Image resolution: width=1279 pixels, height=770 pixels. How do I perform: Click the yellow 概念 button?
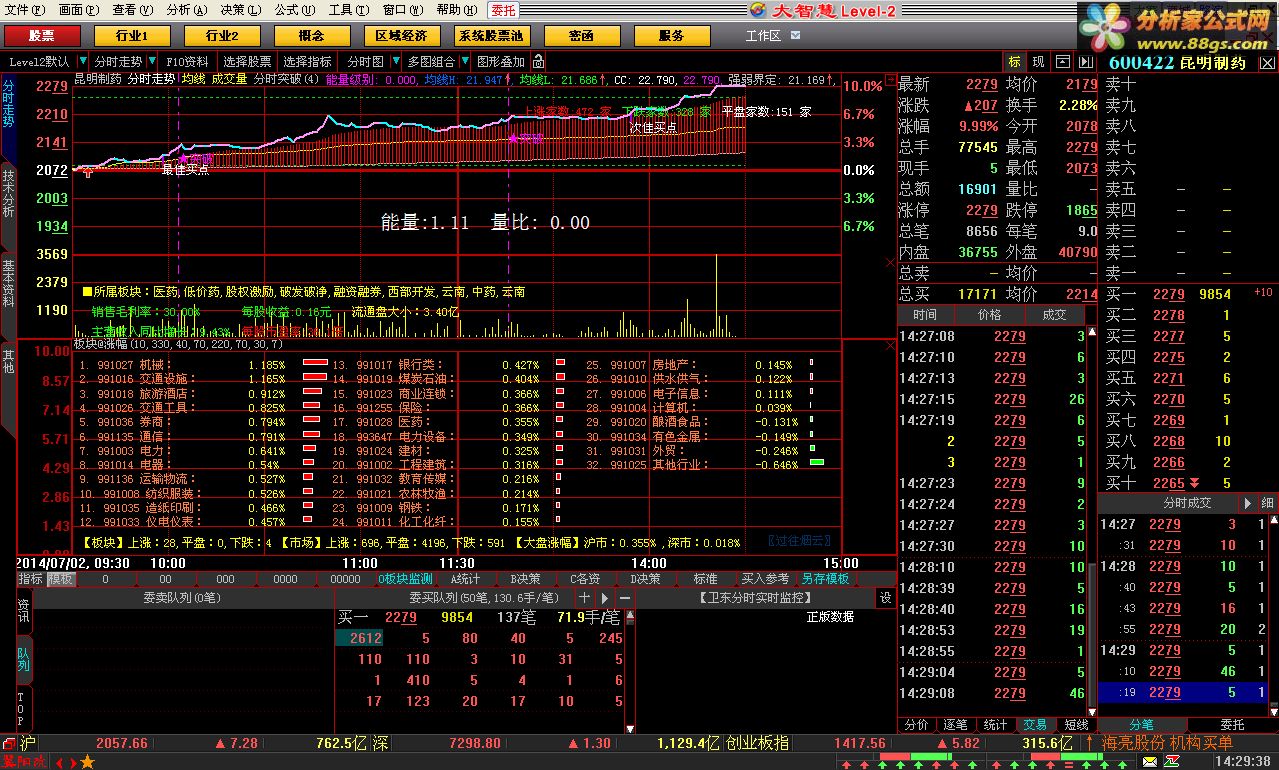[x=311, y=36]
